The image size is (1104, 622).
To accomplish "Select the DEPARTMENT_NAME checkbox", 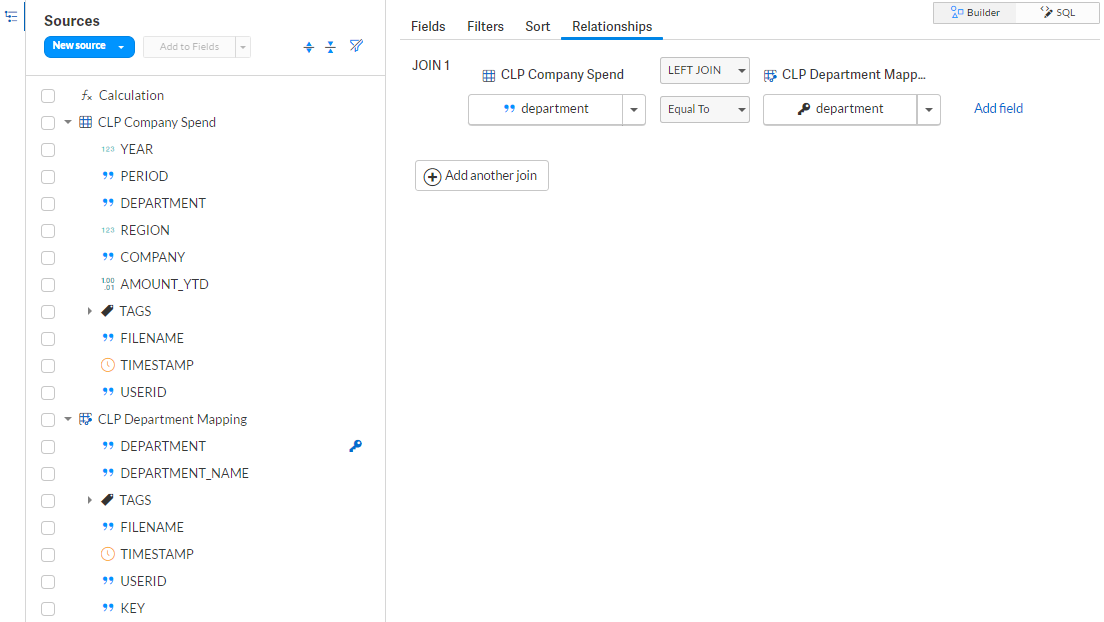I will pyautogui.click(x=48, y=474).
